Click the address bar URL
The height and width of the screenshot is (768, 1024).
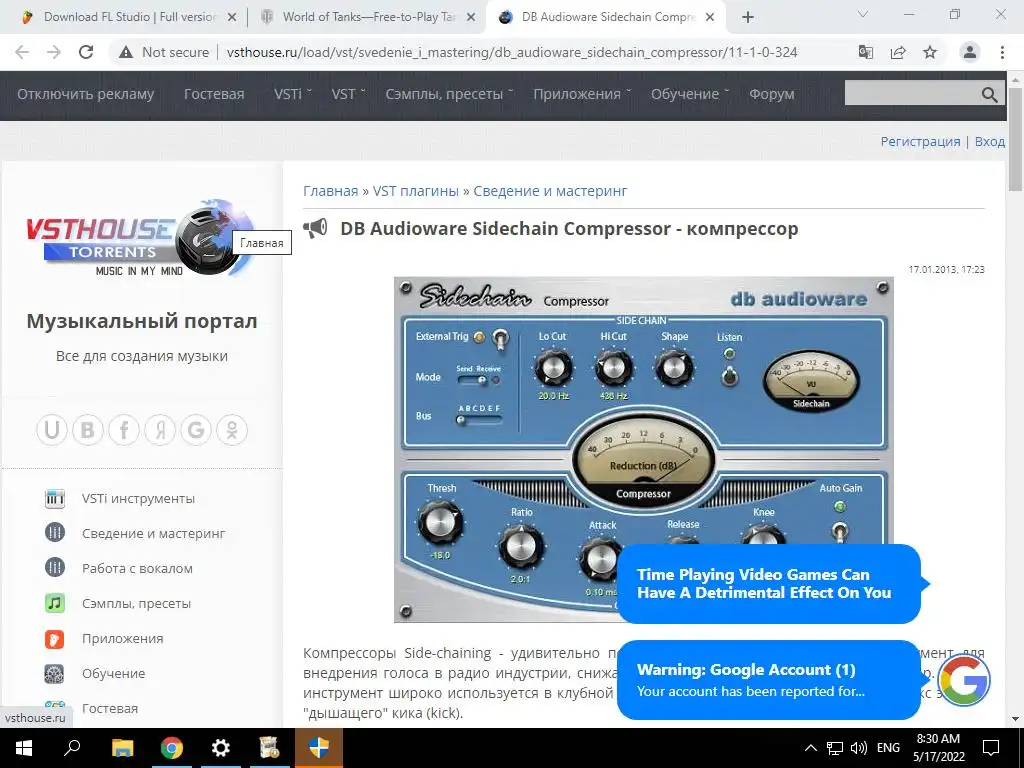click(x=512, y=52)
